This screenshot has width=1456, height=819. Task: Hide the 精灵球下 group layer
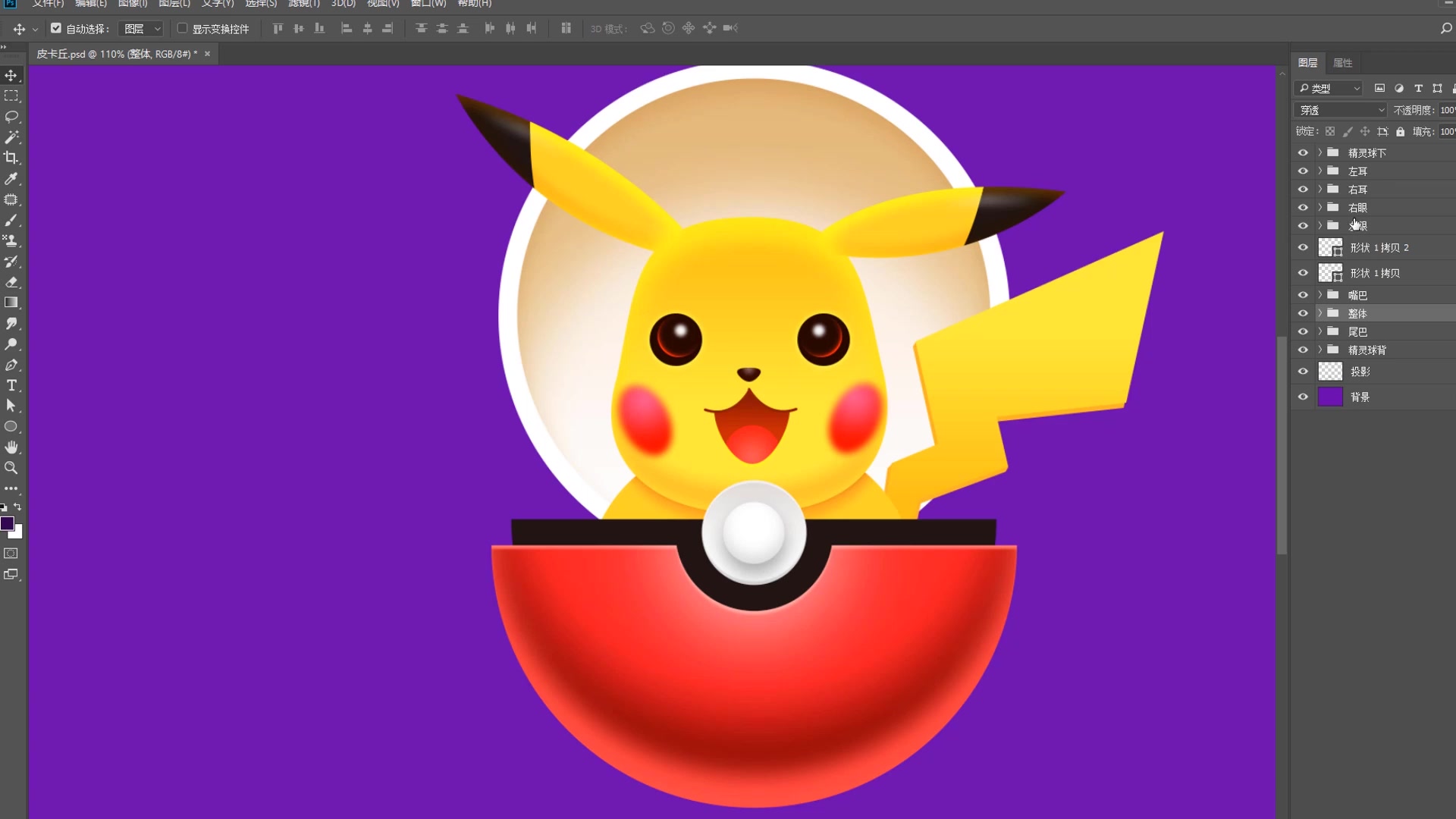(1303, 152)
